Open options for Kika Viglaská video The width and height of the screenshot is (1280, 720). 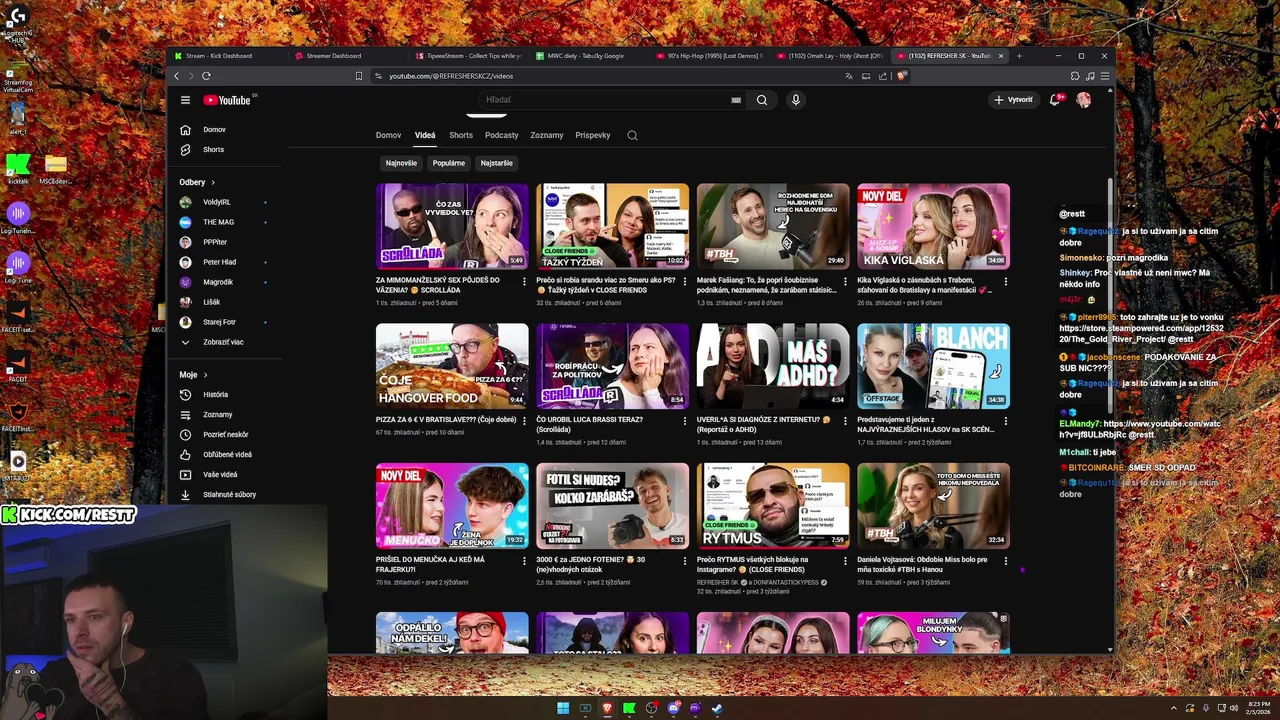tap(1005, 281)
